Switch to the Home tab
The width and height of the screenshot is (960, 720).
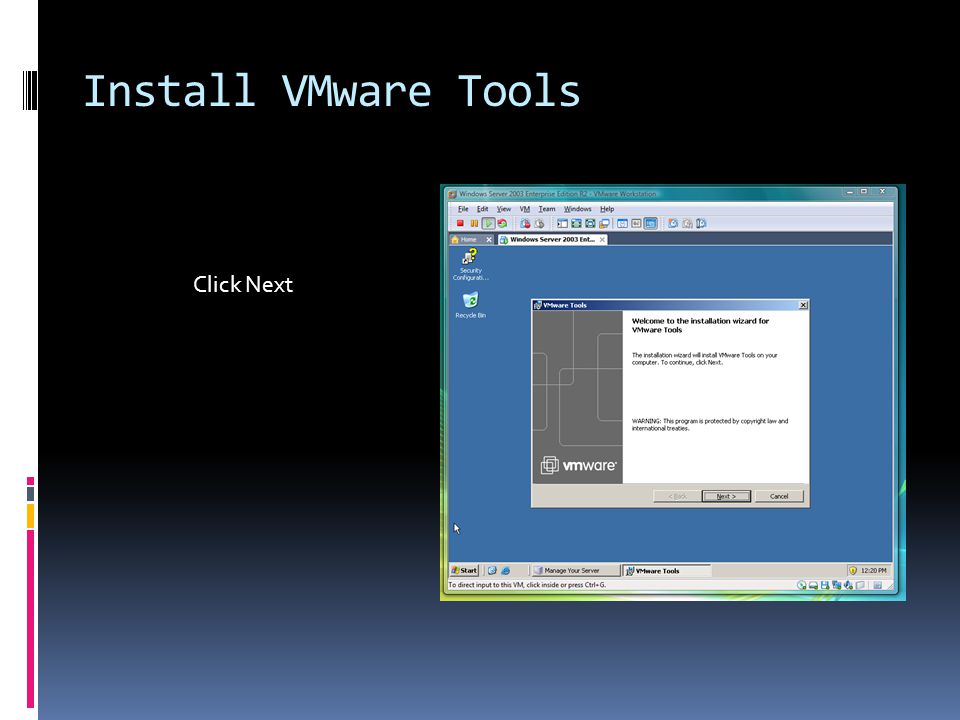468,239
